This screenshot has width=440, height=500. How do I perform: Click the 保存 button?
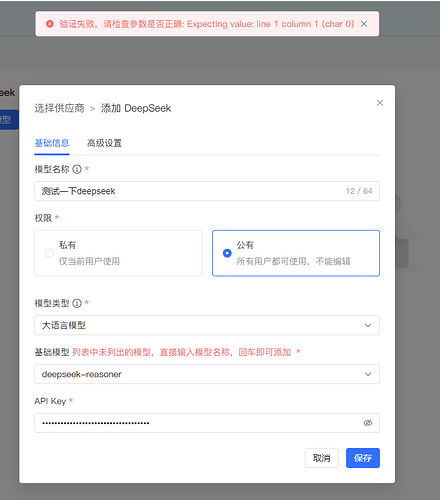click(x=363, y=458)
